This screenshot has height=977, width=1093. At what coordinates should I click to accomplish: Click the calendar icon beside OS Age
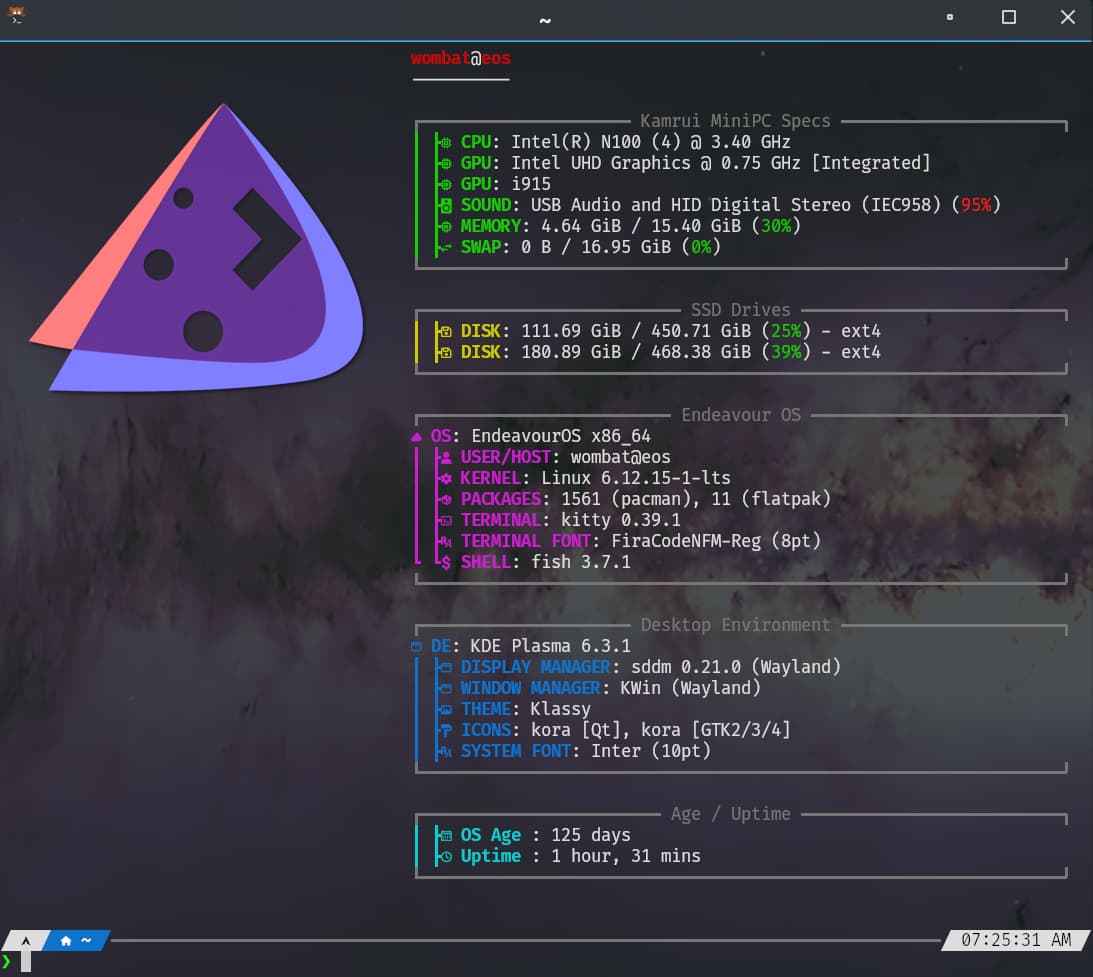tap(446, 836)
